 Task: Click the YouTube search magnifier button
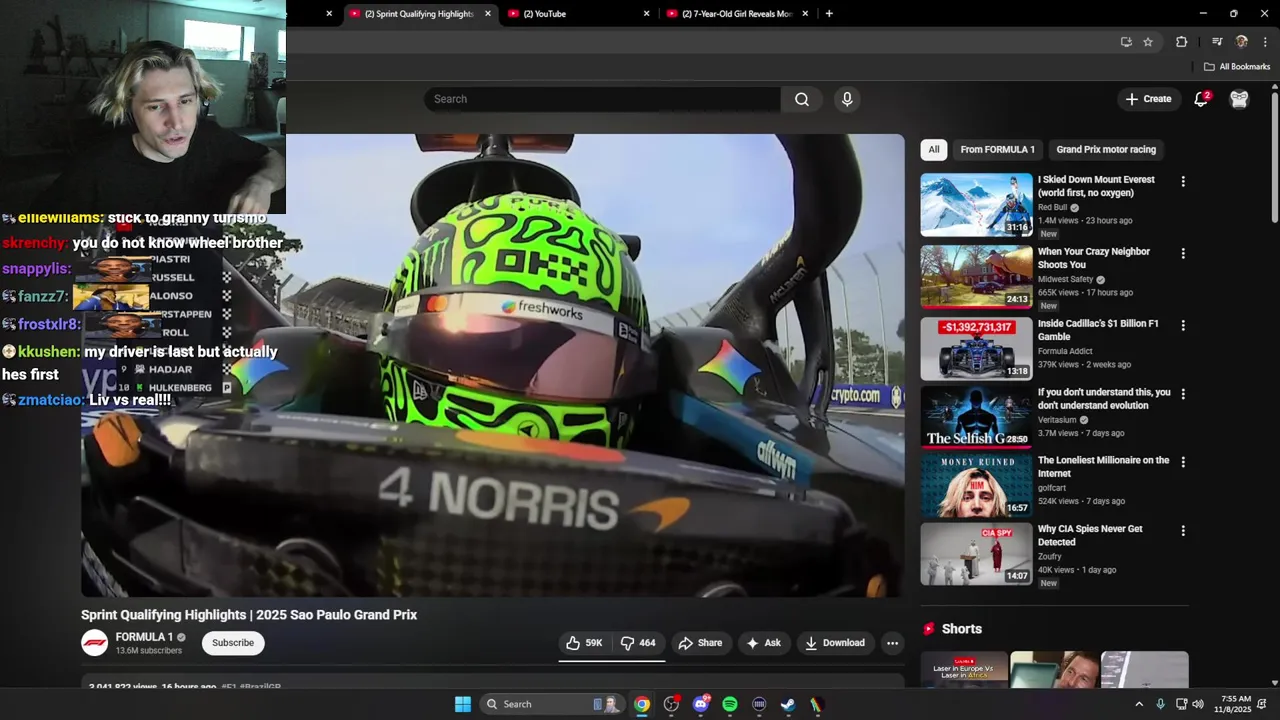[x=802, y=99]
